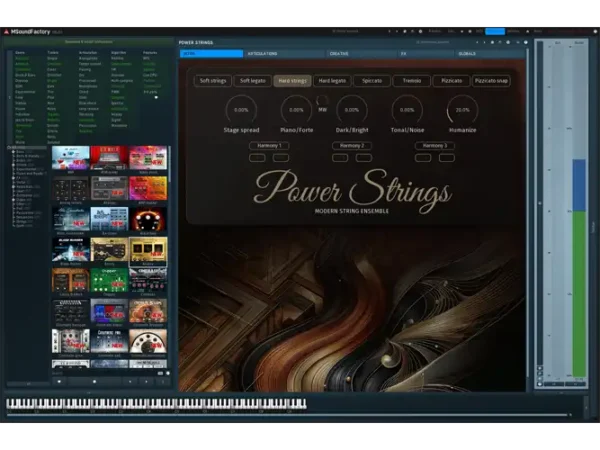Select the blue highlighted first instrument tab

(x=211, y=54)
